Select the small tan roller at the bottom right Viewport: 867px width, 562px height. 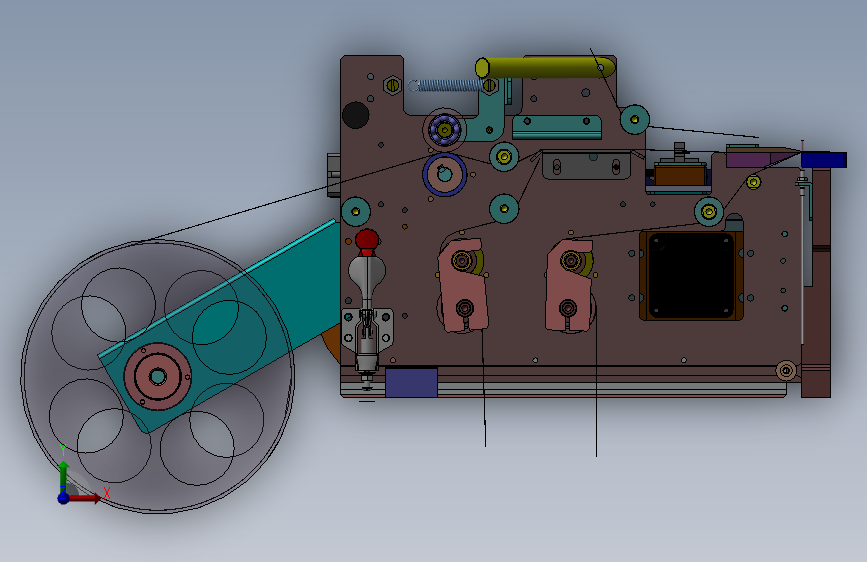786,370
